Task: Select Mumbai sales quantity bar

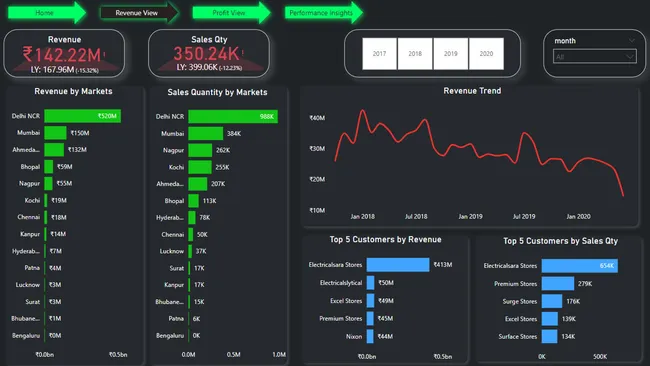Action: coord(206,133)
